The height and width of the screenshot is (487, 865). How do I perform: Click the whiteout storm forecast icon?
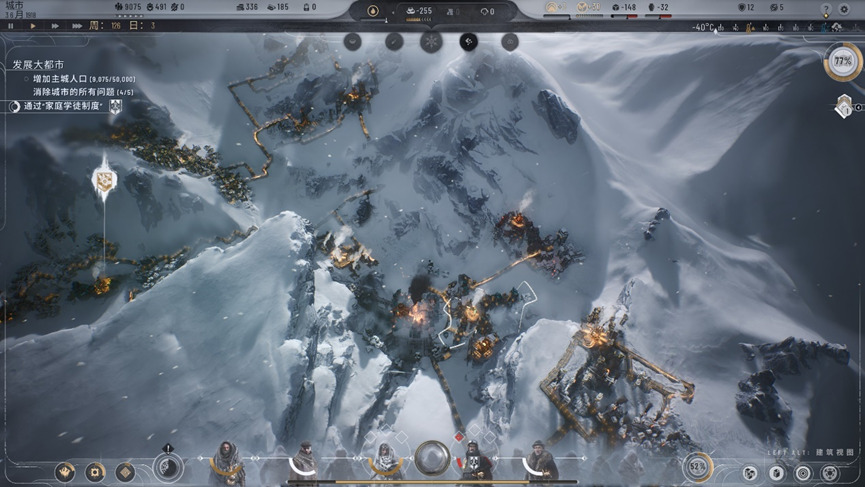(837, 27)
